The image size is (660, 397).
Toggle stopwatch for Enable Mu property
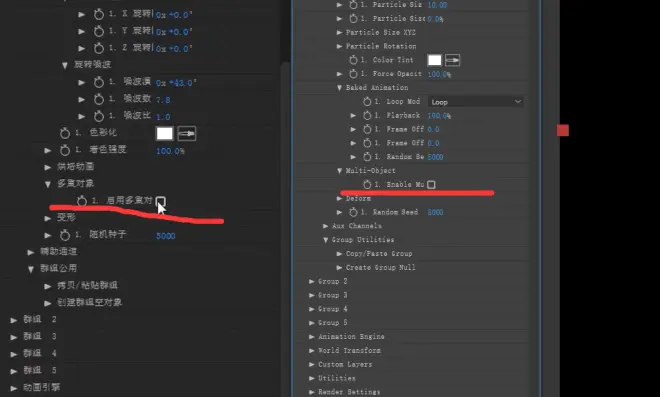(x=367, y=184)
